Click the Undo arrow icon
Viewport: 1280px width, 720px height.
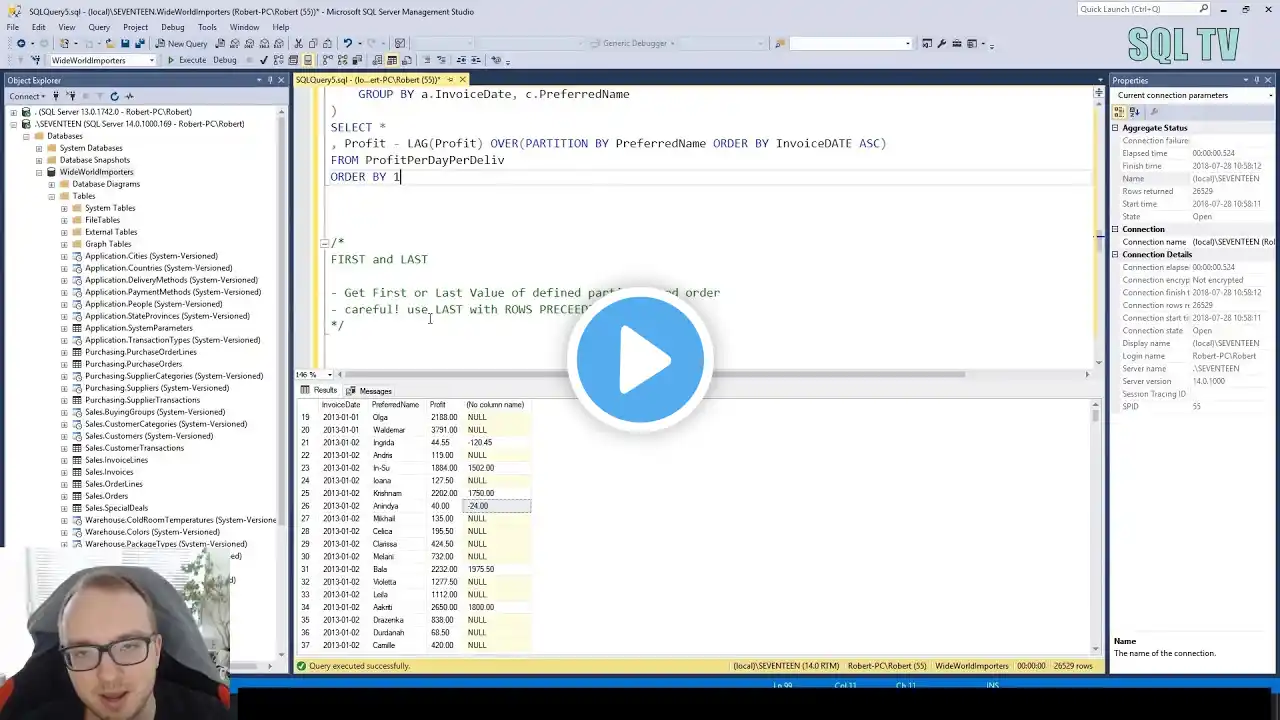coord(346,44)
